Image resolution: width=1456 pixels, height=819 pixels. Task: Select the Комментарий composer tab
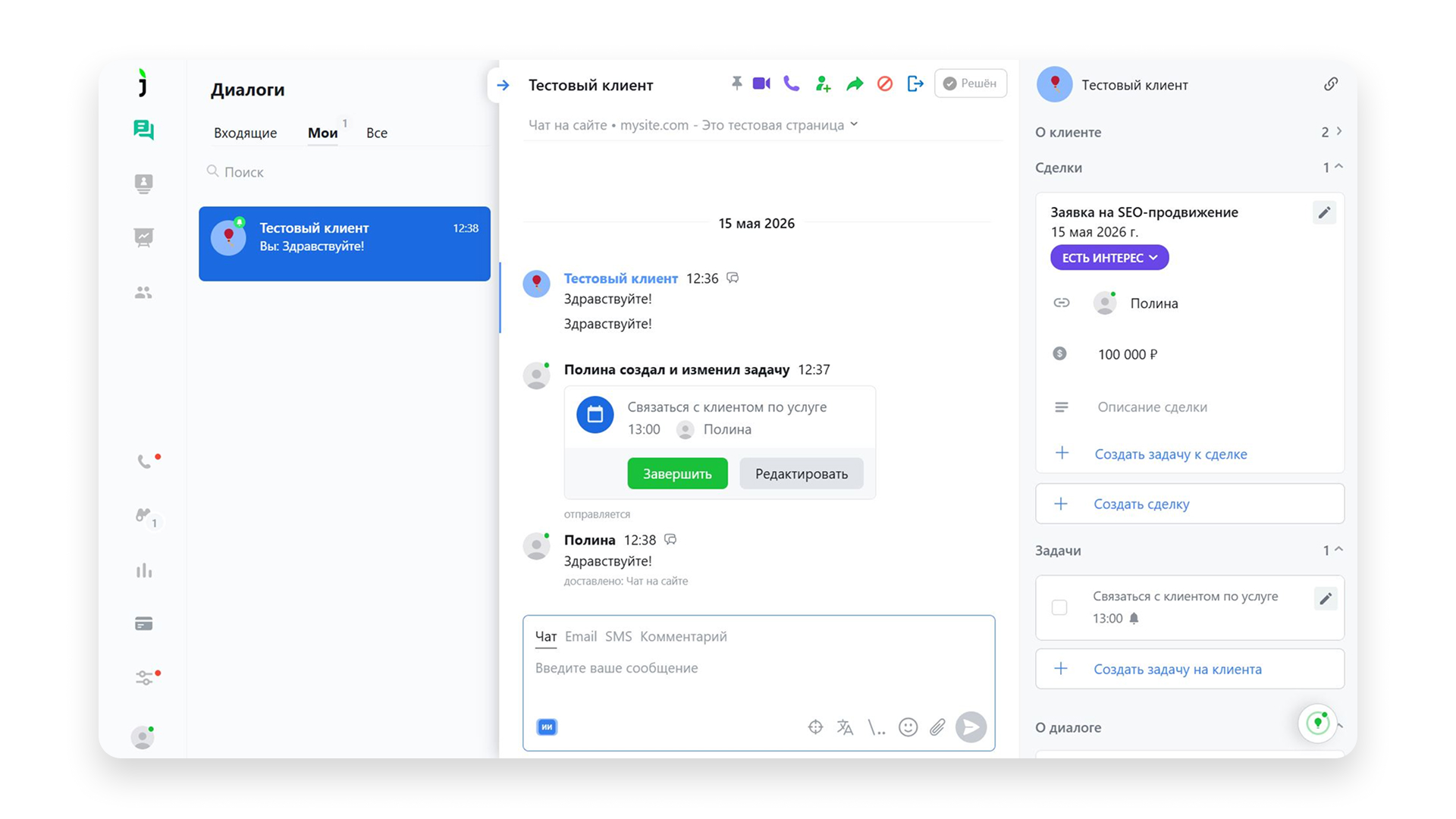pos(683,636)
